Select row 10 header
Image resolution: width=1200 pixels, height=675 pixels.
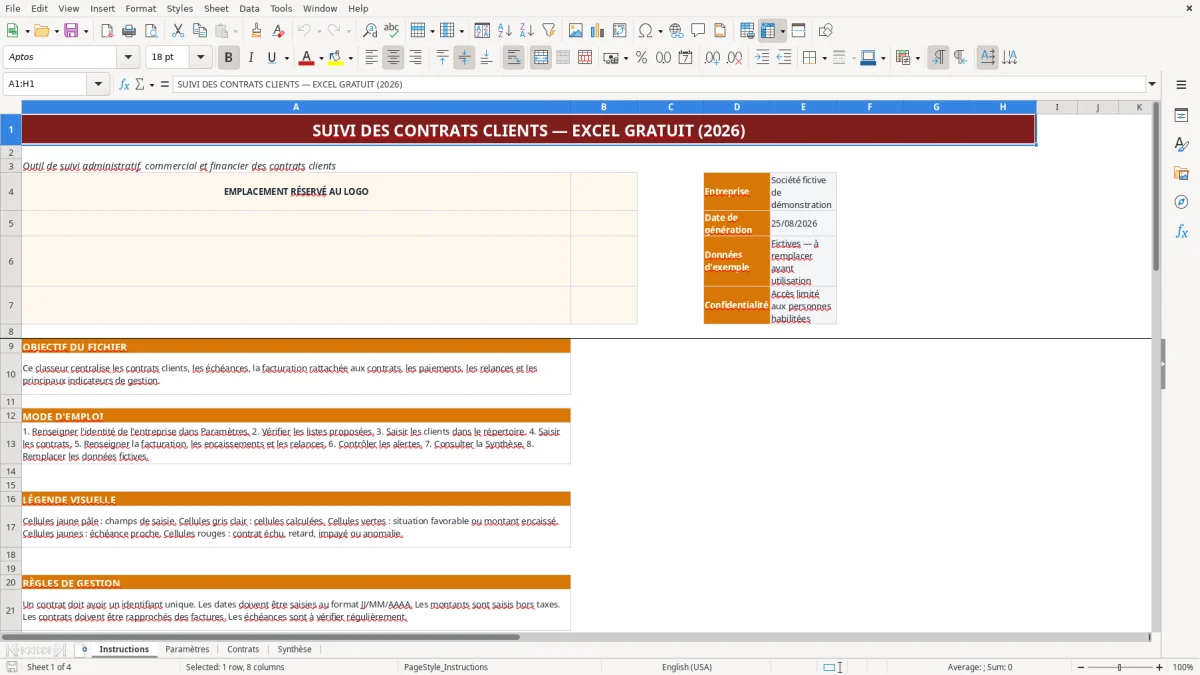click(11, 374)
